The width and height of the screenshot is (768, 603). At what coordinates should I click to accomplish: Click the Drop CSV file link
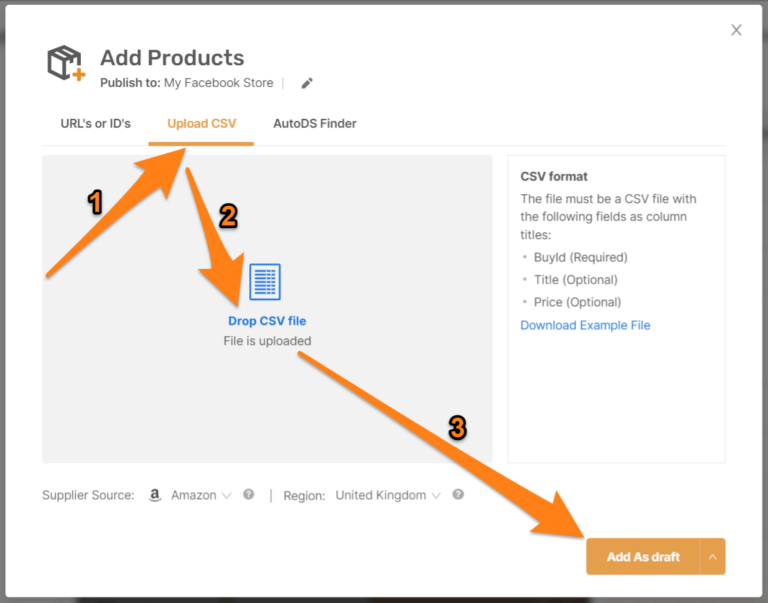pos(267,321)
